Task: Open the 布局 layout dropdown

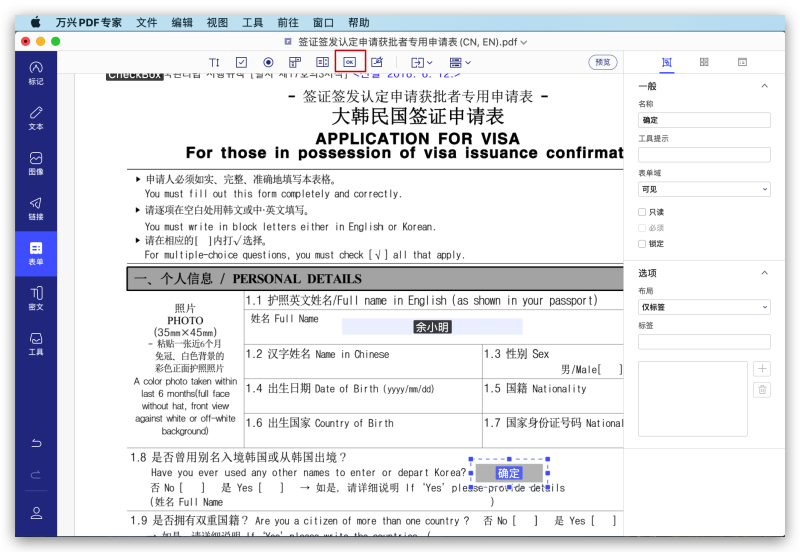Action: pos(704,307)
